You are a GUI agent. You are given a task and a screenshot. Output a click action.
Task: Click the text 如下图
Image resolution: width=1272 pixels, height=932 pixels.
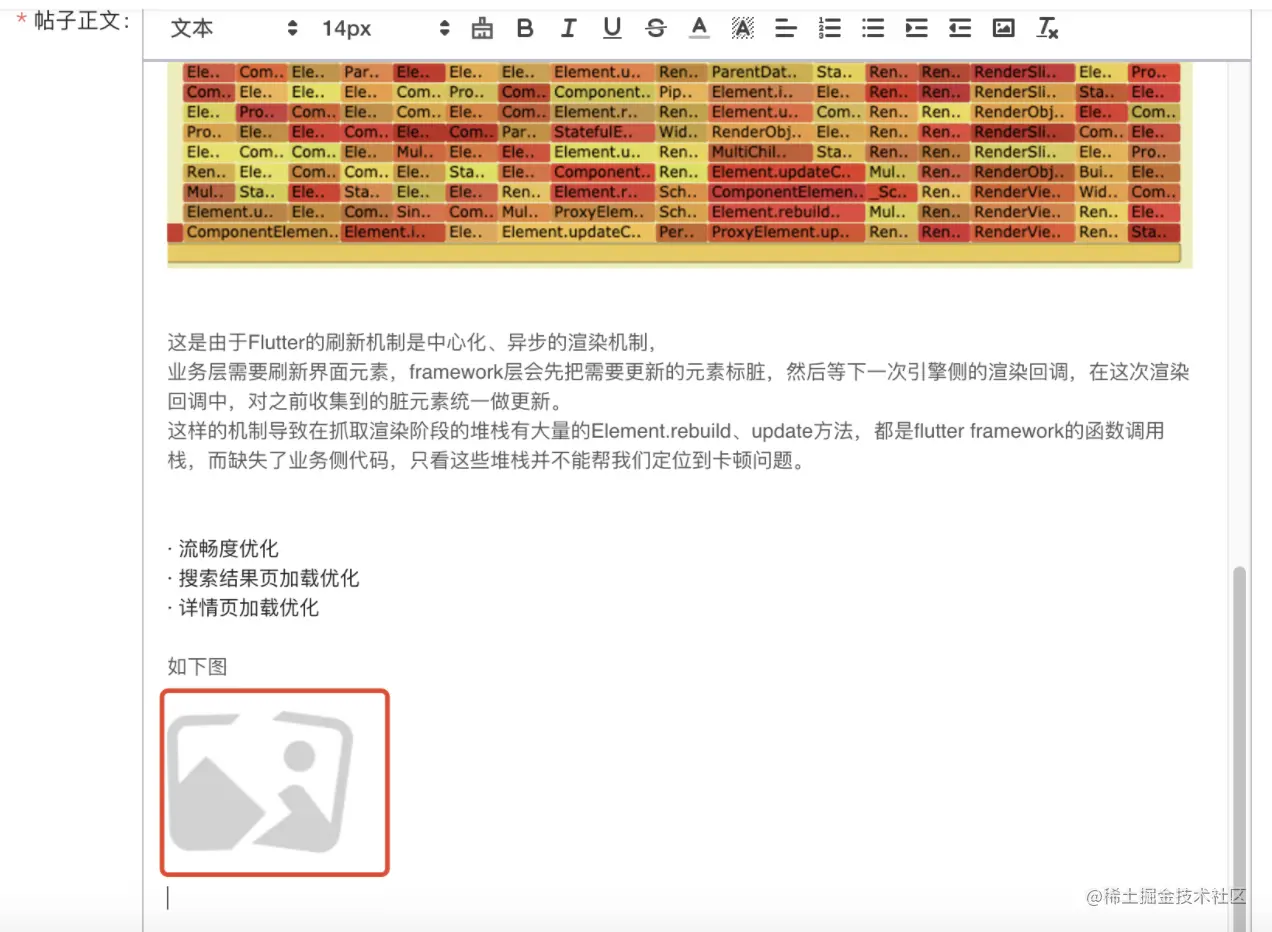point(197,666)
